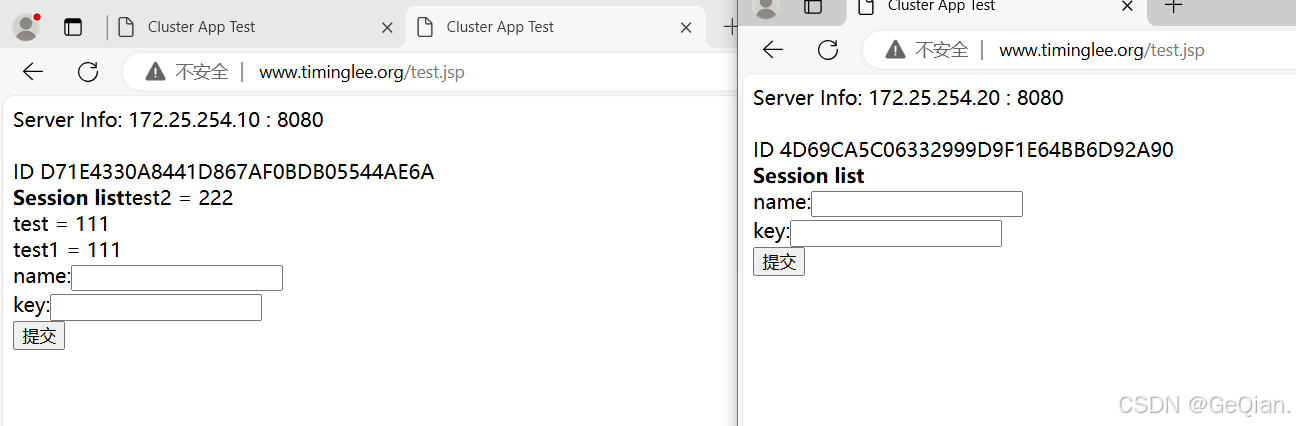Open a new tab in the left browser window
Viewport: 1296px width, 426px height.
730,27
